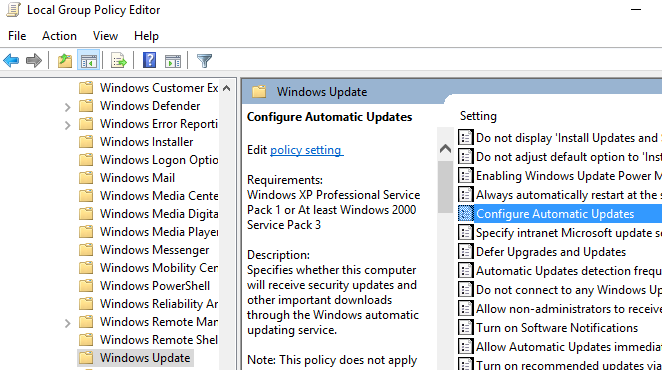662x370 pixels.
Task: Click the Local Group Policy Editor title icon
Action: tap(13, 10)
